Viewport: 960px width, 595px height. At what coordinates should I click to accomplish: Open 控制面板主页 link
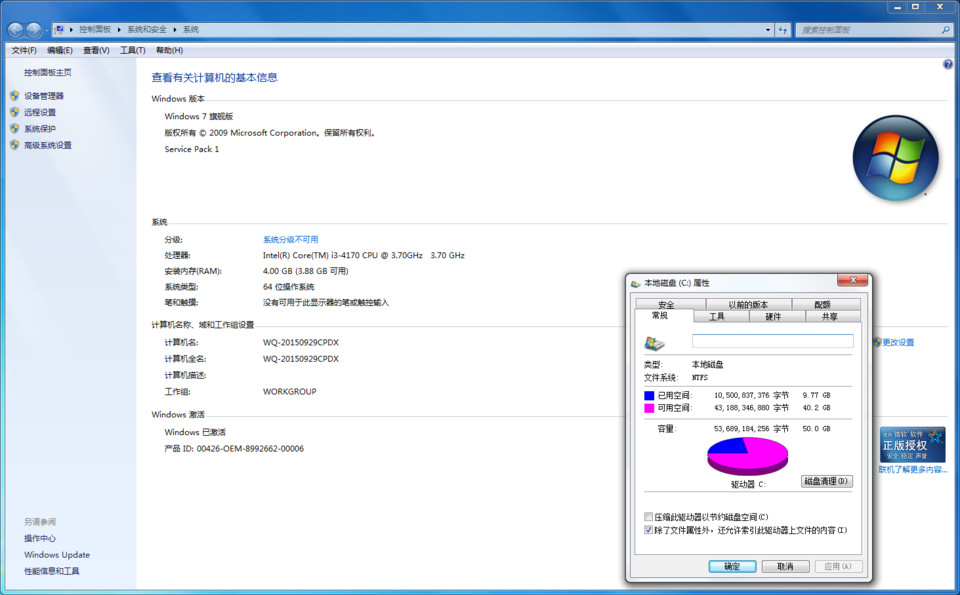(48, 72)
